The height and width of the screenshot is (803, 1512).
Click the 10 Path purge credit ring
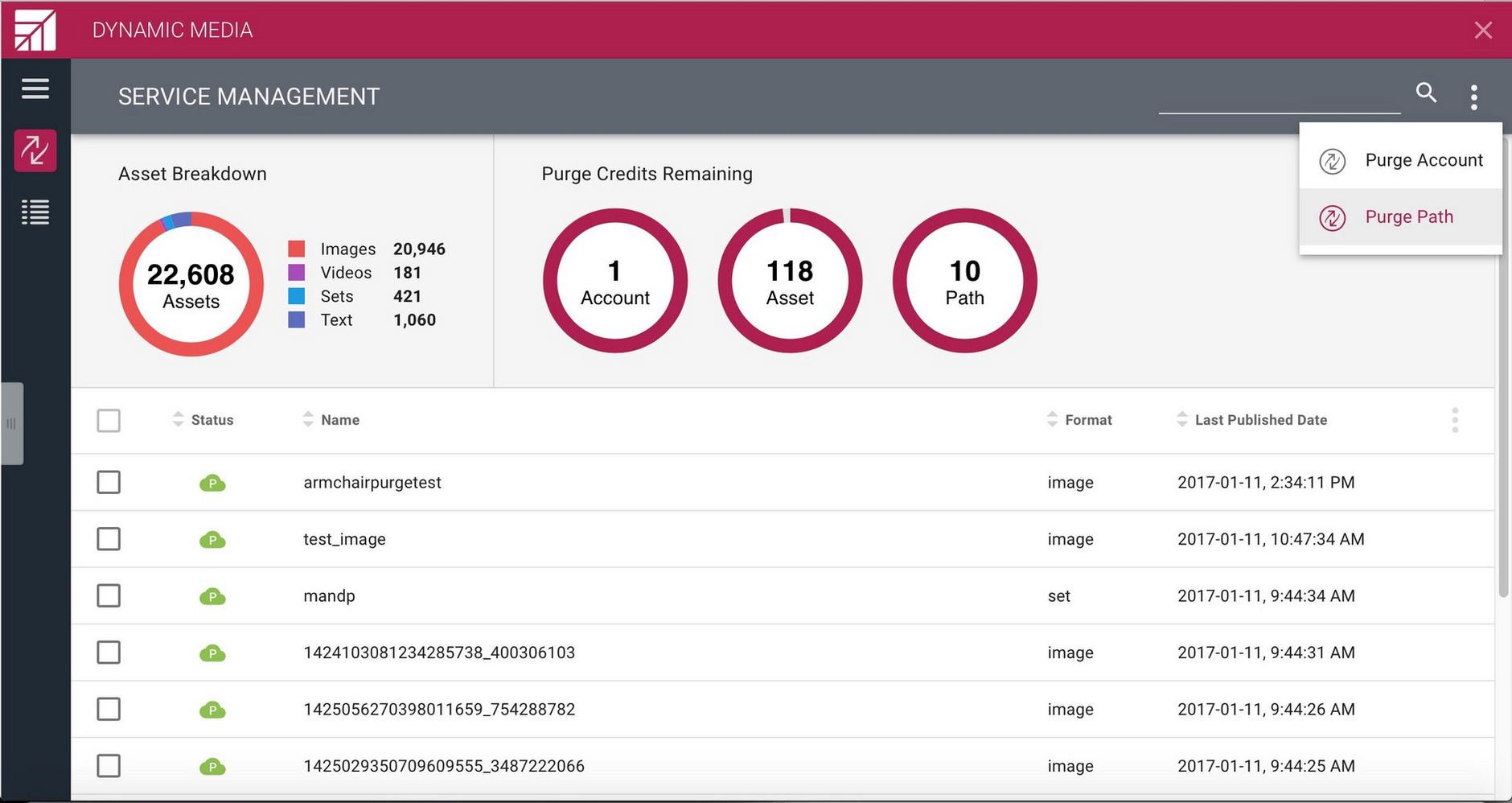[964, 281]
